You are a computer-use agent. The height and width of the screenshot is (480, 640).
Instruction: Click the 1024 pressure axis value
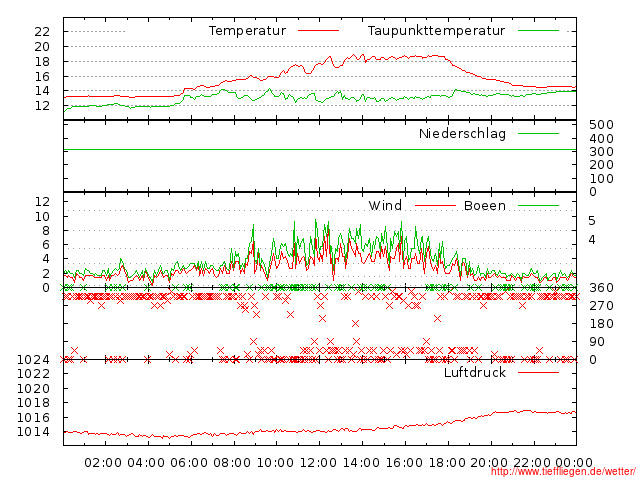coord(33,359)
